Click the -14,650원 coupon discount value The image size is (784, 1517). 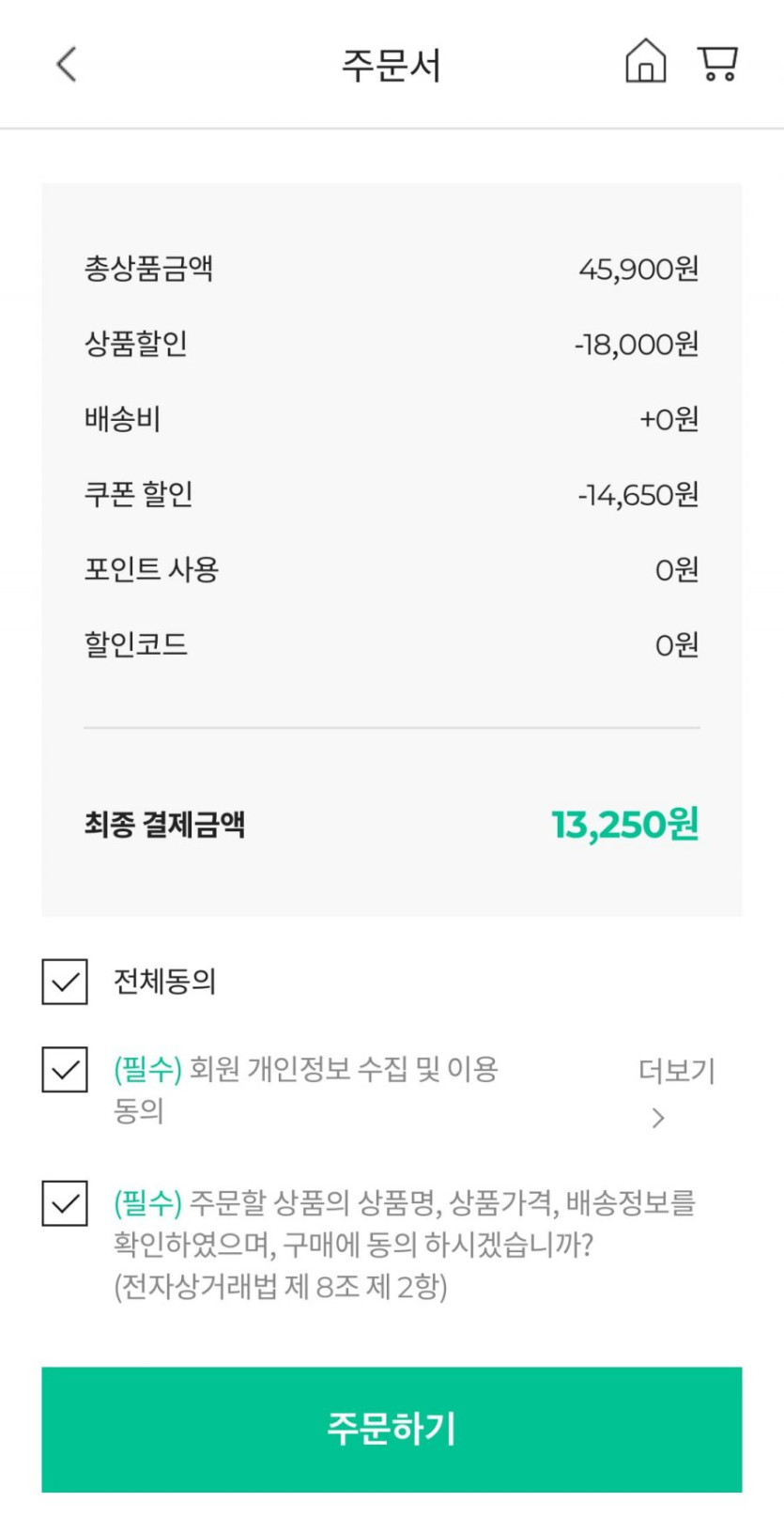[x=638, y=495]
